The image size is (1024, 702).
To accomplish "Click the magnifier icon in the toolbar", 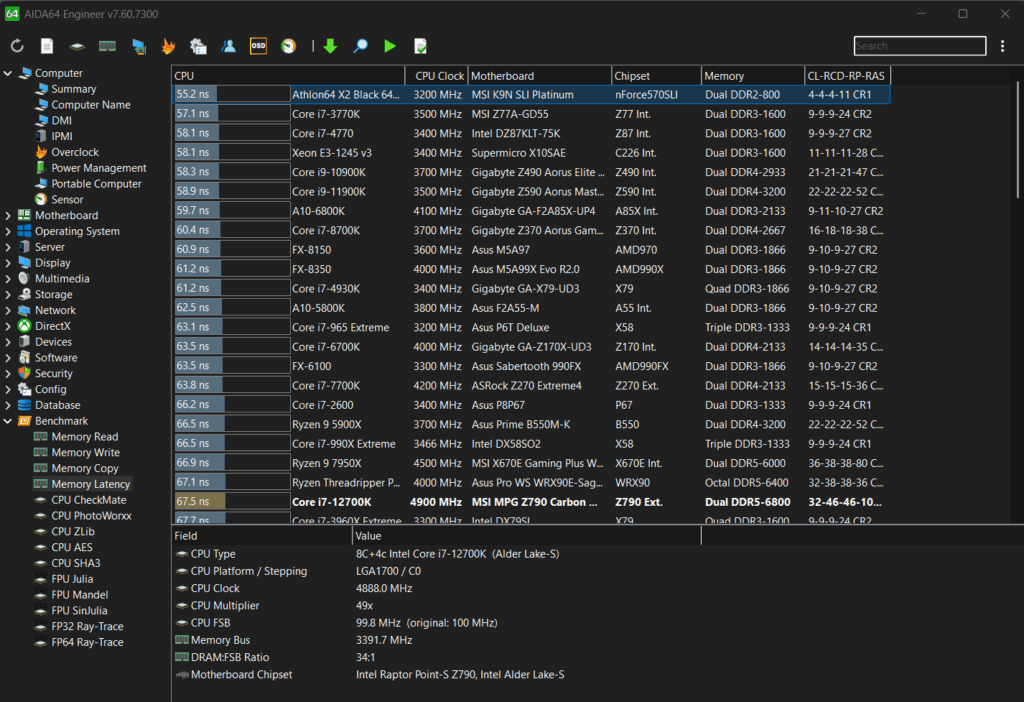I will click(x=360, y=46).
